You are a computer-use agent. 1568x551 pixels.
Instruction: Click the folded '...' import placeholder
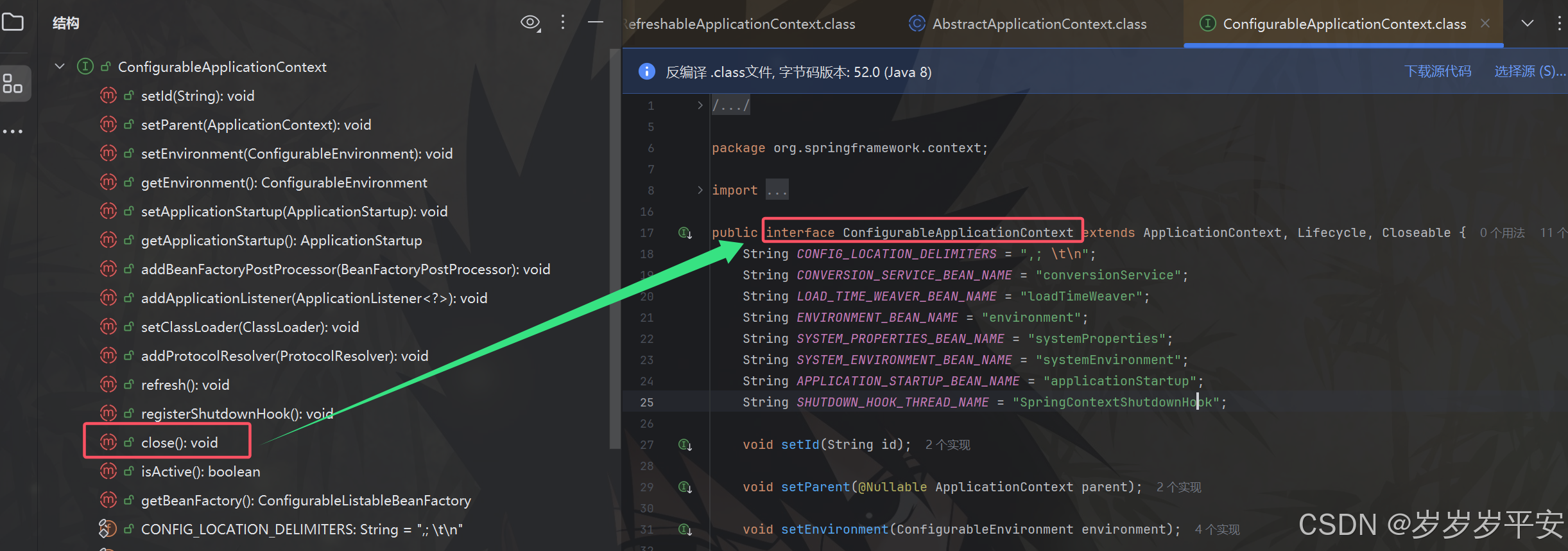[x=777, y=190]
